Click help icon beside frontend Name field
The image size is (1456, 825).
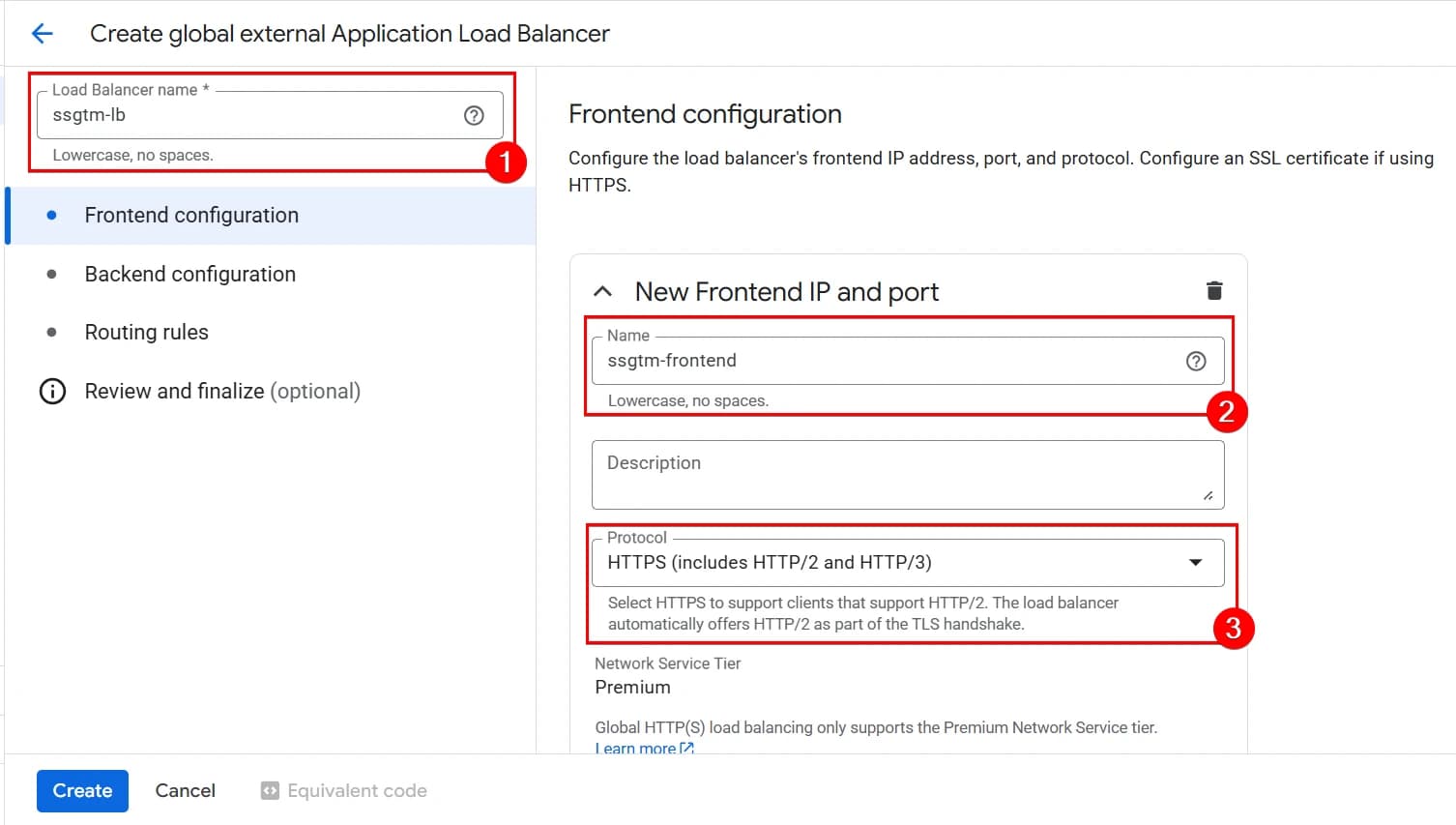click(1196, 361)
